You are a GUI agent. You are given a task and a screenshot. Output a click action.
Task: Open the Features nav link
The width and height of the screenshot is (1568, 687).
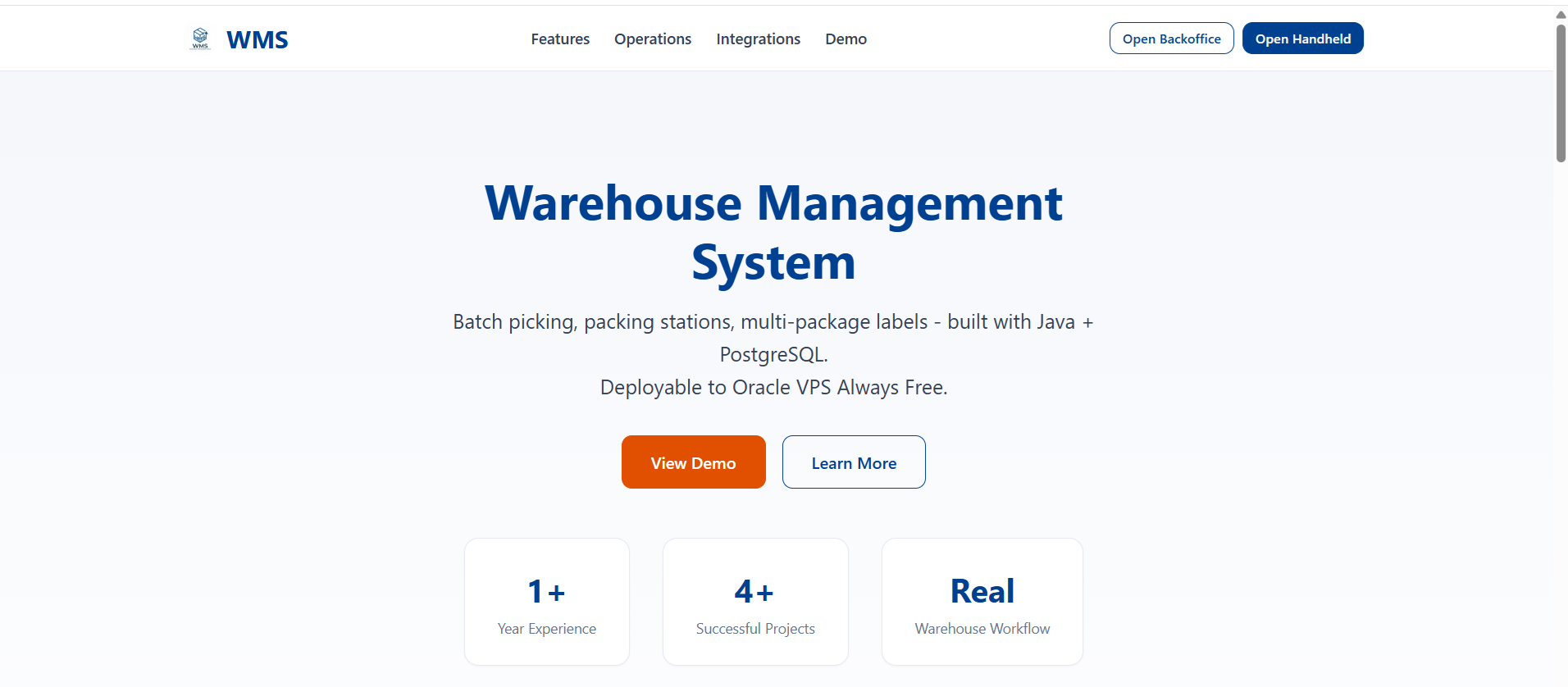coord(560,39)
